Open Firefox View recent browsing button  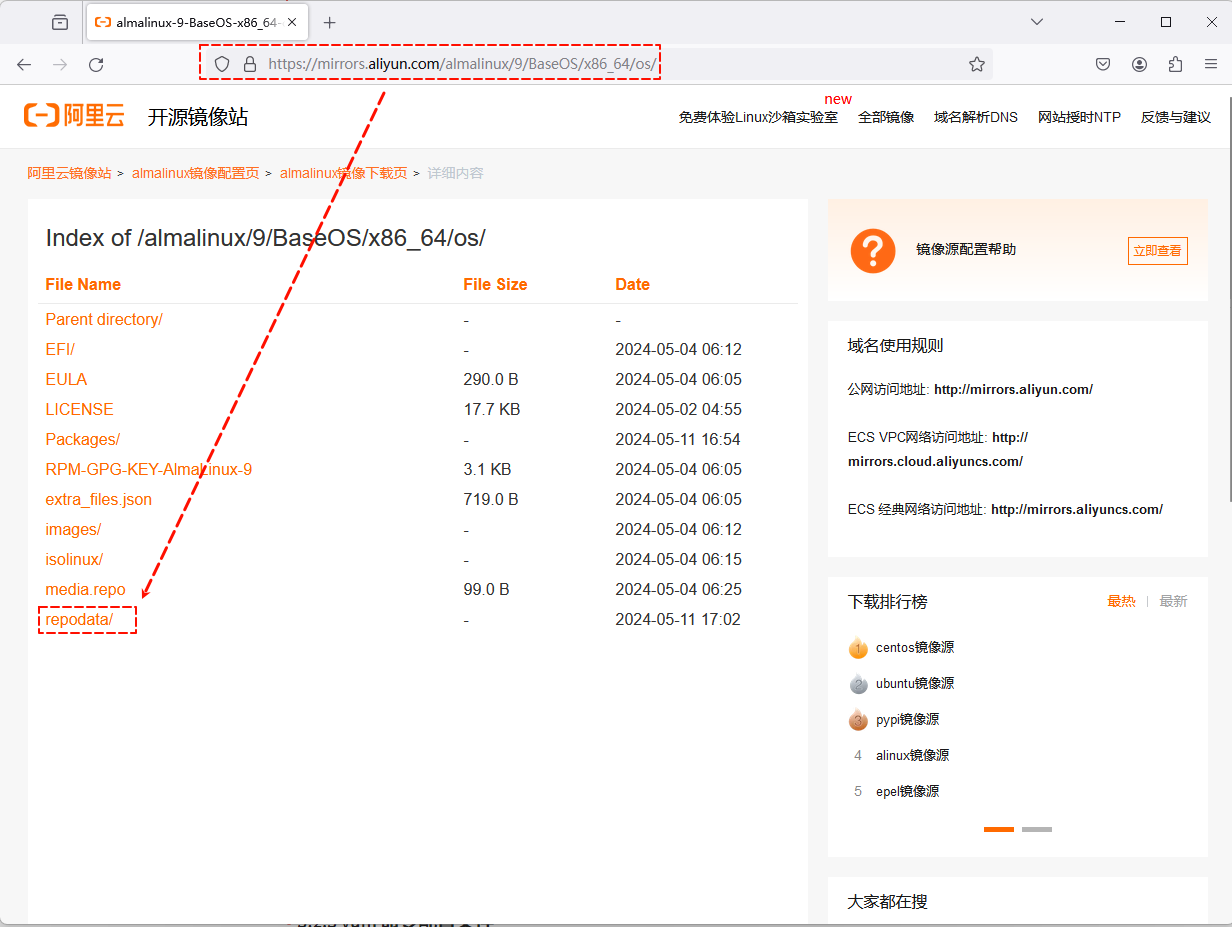pyautogui.click(x=60, y=22)
